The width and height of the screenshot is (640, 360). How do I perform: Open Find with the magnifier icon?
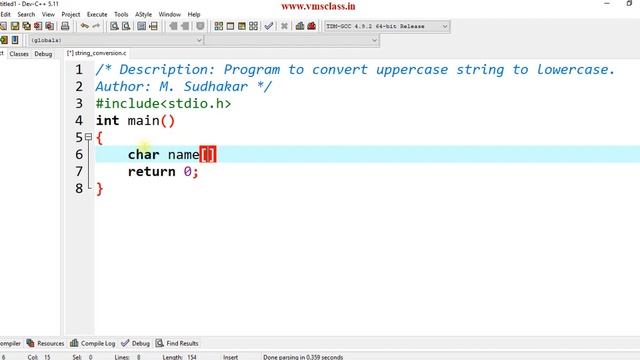(x=114, y=26)
